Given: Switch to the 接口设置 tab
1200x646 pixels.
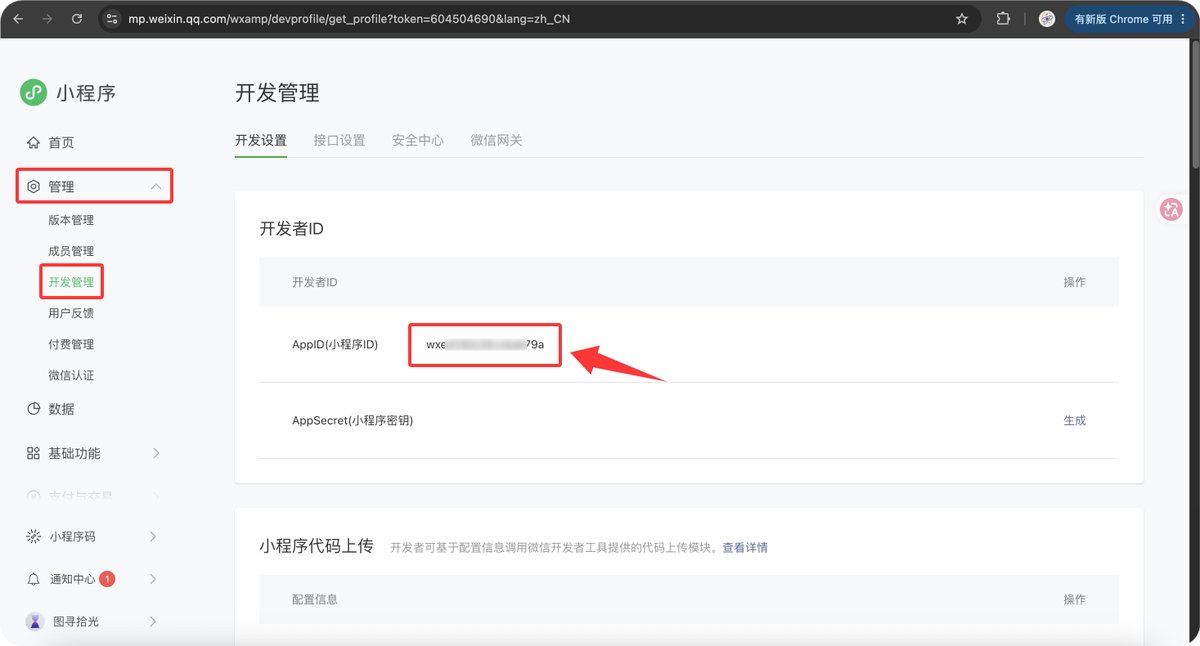Looking at the screenshot, I should click(339, 141).
